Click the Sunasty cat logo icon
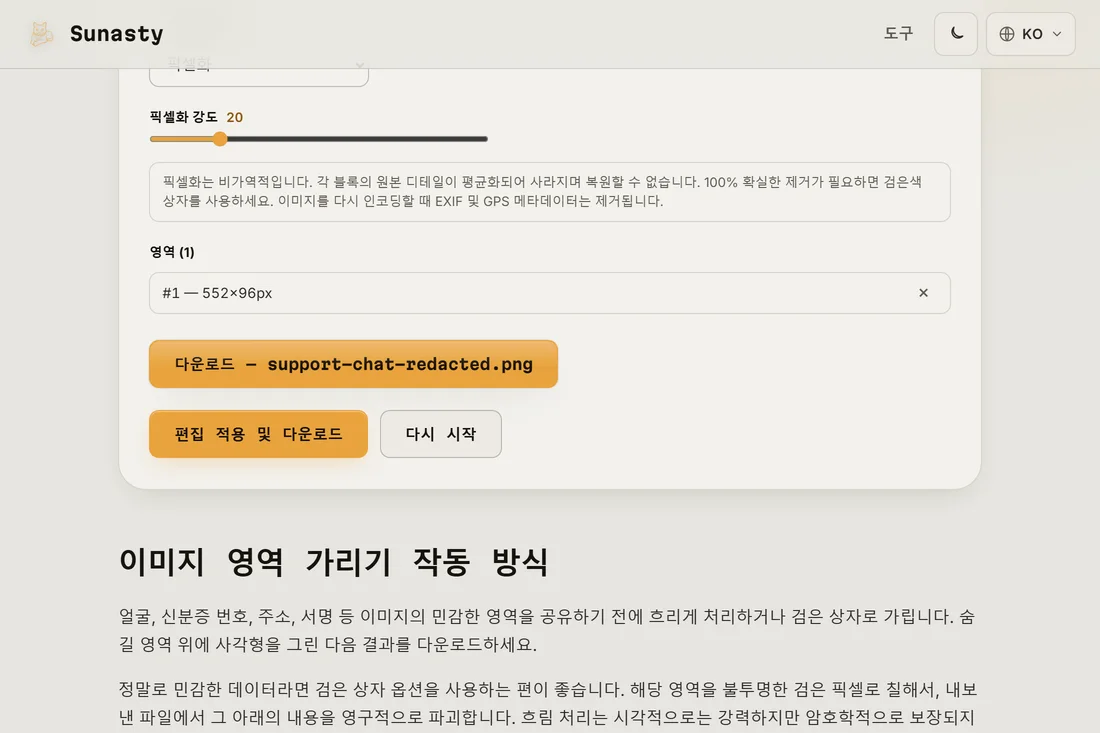Image resolution: width=1100 pixels, height=733 pixels. point(41,34)
